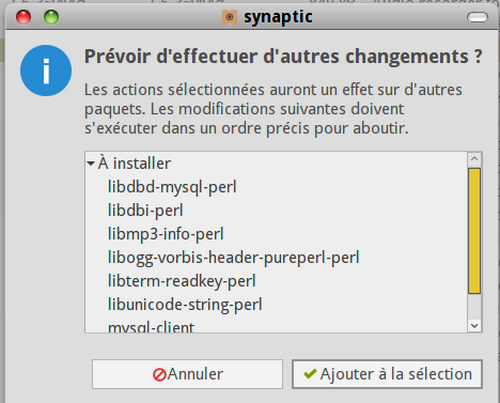
Task: Click the yellow scrollbar thumb
Action: pos(474,231)
